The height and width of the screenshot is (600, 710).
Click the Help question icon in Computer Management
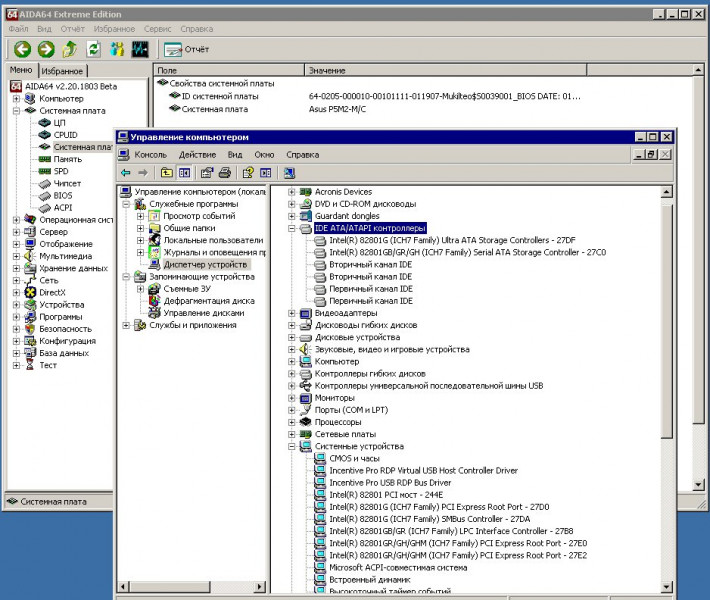click(248, 173)
